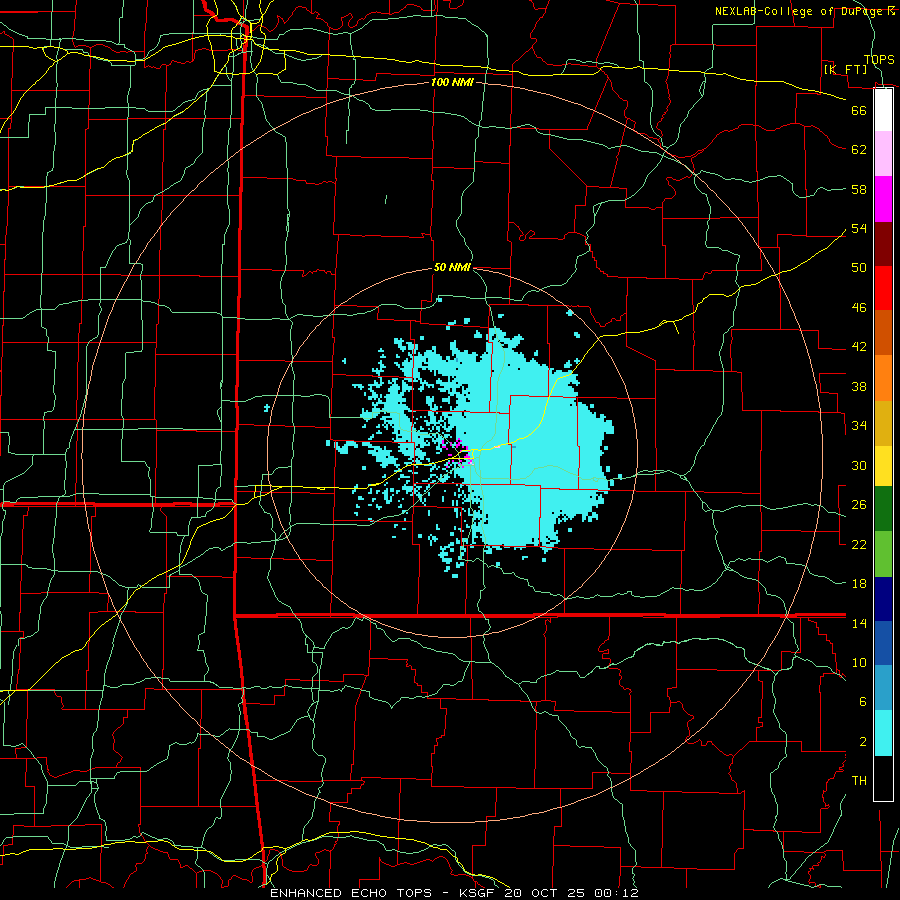900x900 pixels.
Task: Click the white swatch at the legend top
Action: (883, 109)
